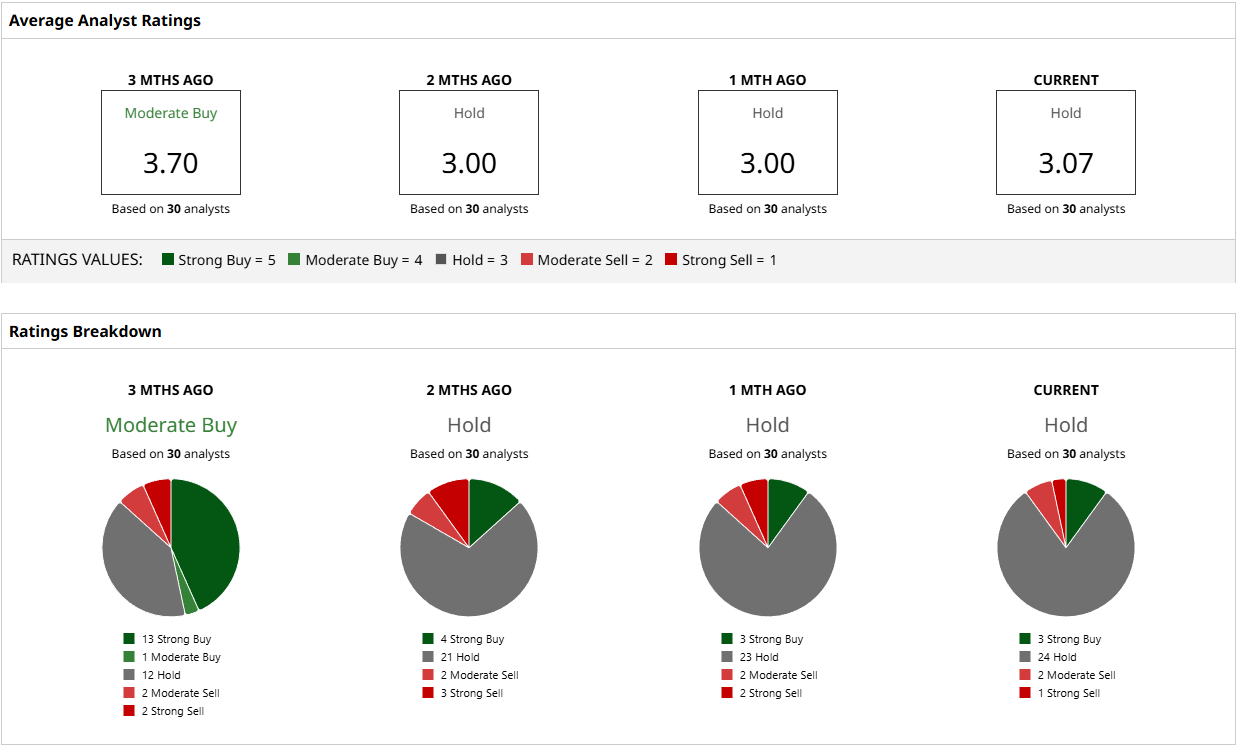Screen dimensions: 1244x753
Task: Click the 12 Hold legend icon
Action: [x=129, y=675]
